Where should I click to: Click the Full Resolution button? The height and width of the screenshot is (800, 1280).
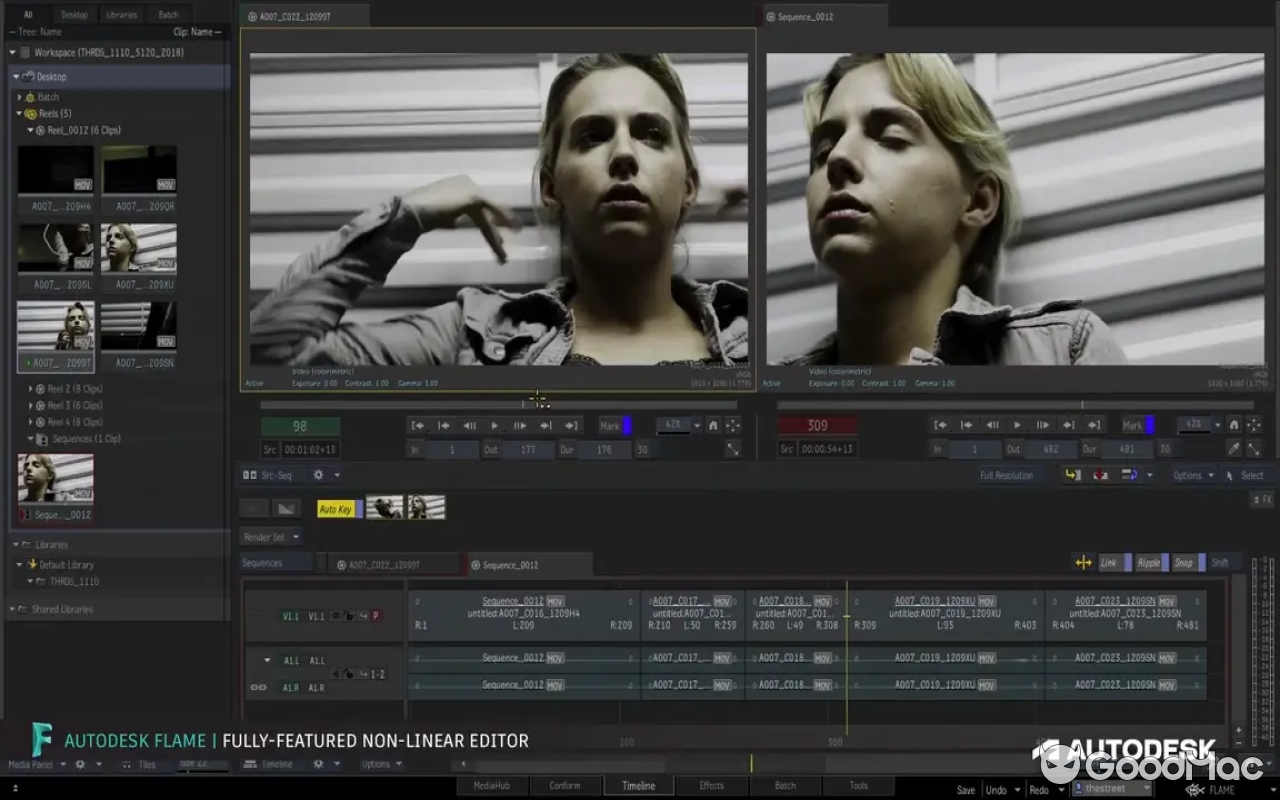click(x=1006, y=475)
